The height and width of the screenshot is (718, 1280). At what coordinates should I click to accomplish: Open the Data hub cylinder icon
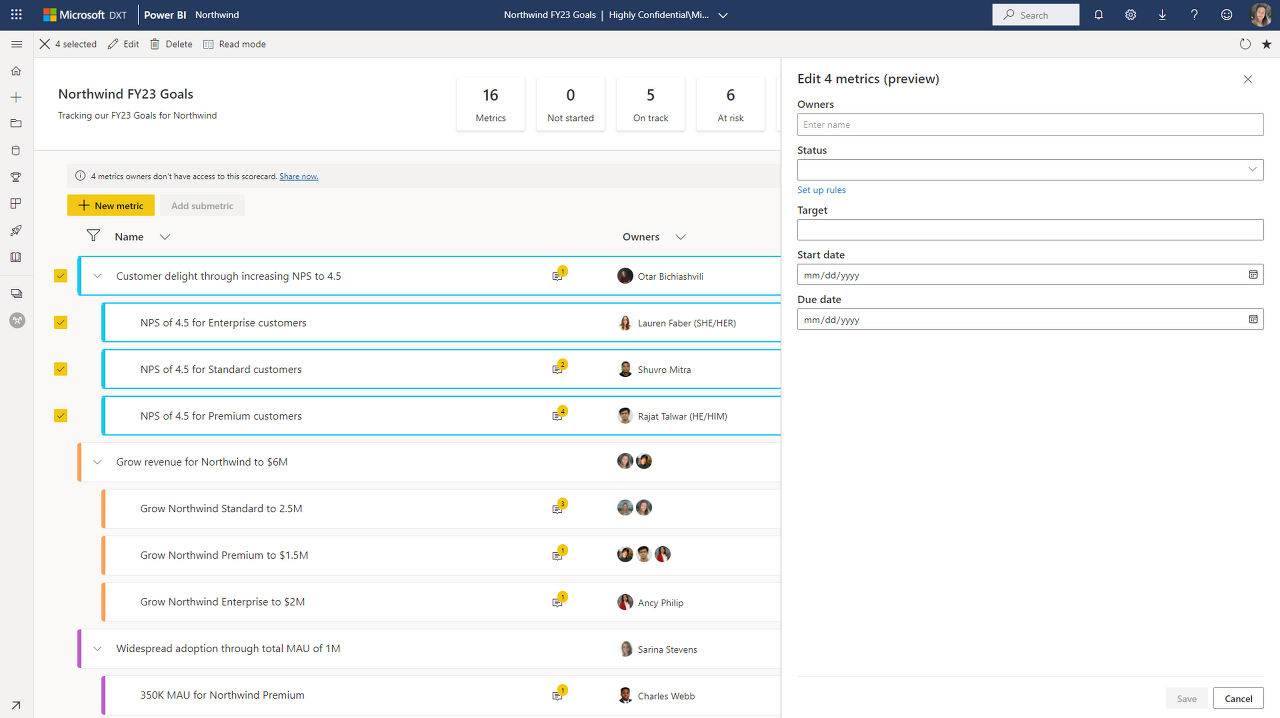16,151
